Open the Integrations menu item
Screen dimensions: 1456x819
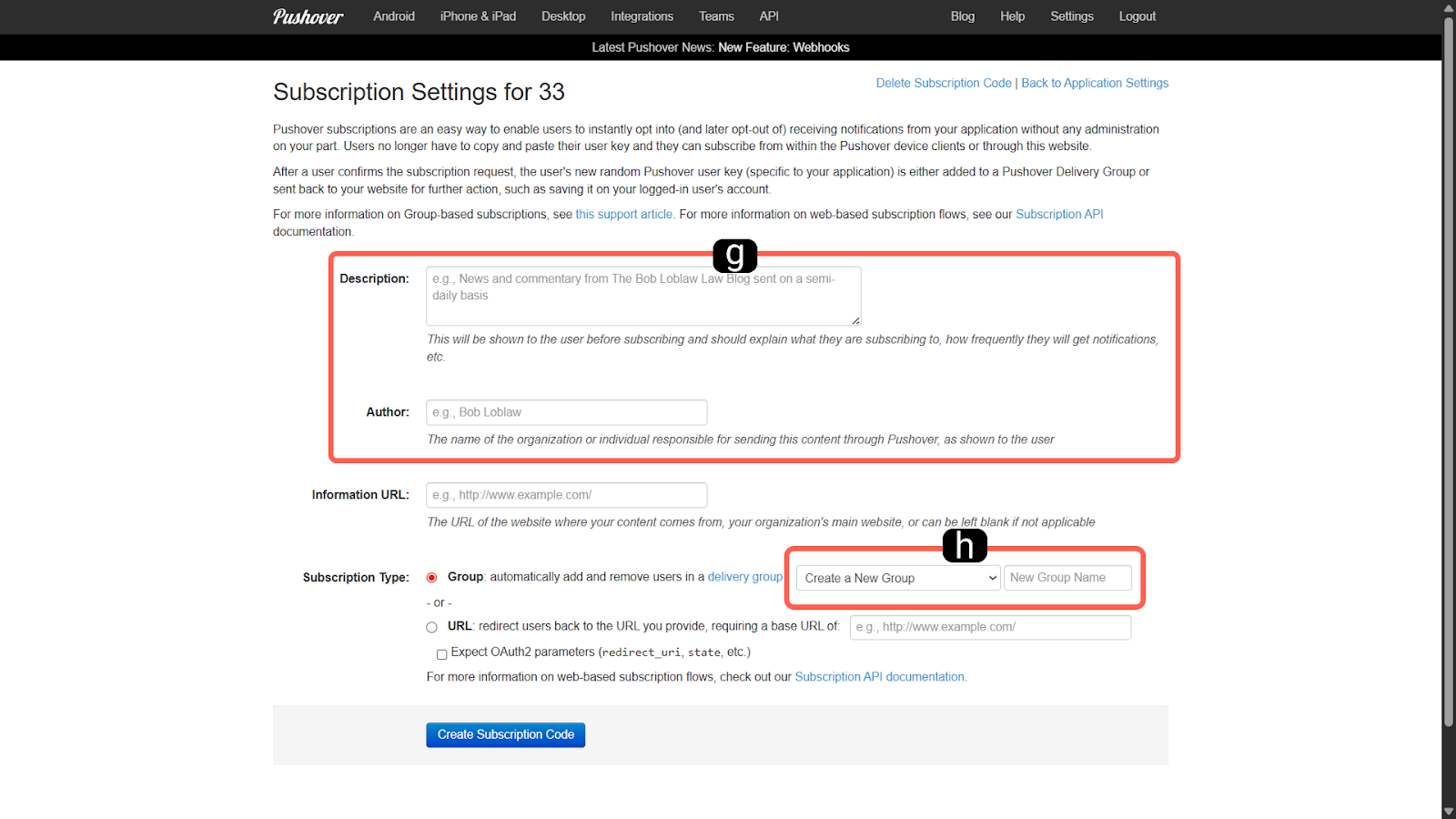pos(642,16)
